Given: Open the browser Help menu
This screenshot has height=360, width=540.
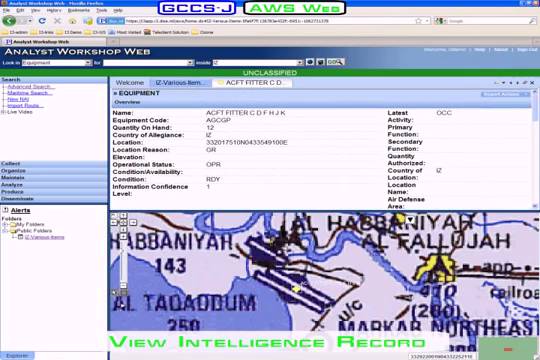Looking at the screenshot, I should pyautogui.click(x=118, y=10).
